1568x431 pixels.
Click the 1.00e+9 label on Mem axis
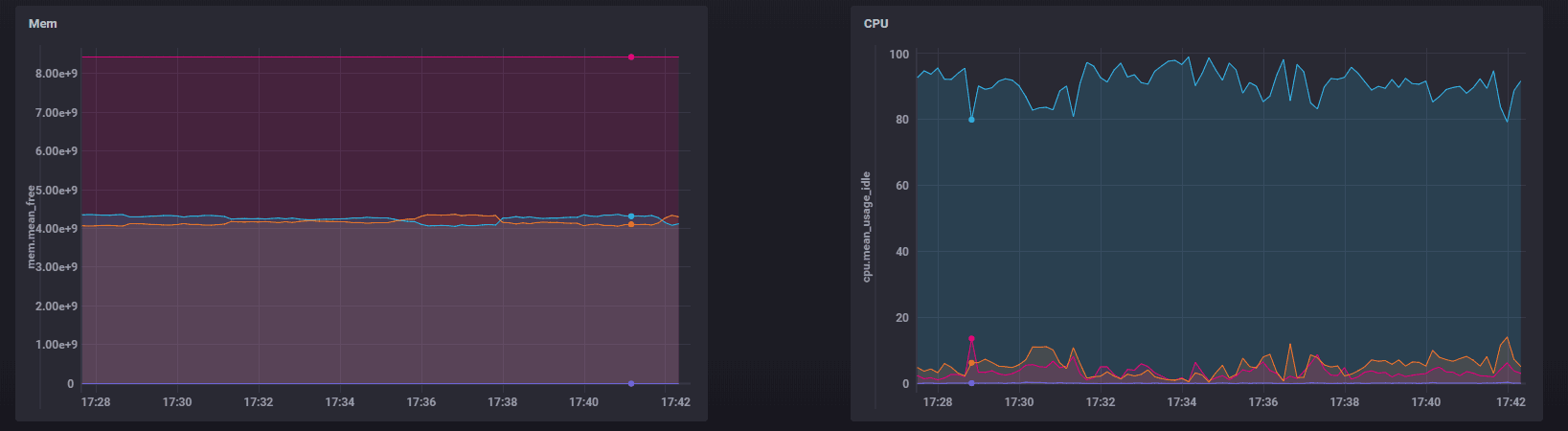click(57, 345)
